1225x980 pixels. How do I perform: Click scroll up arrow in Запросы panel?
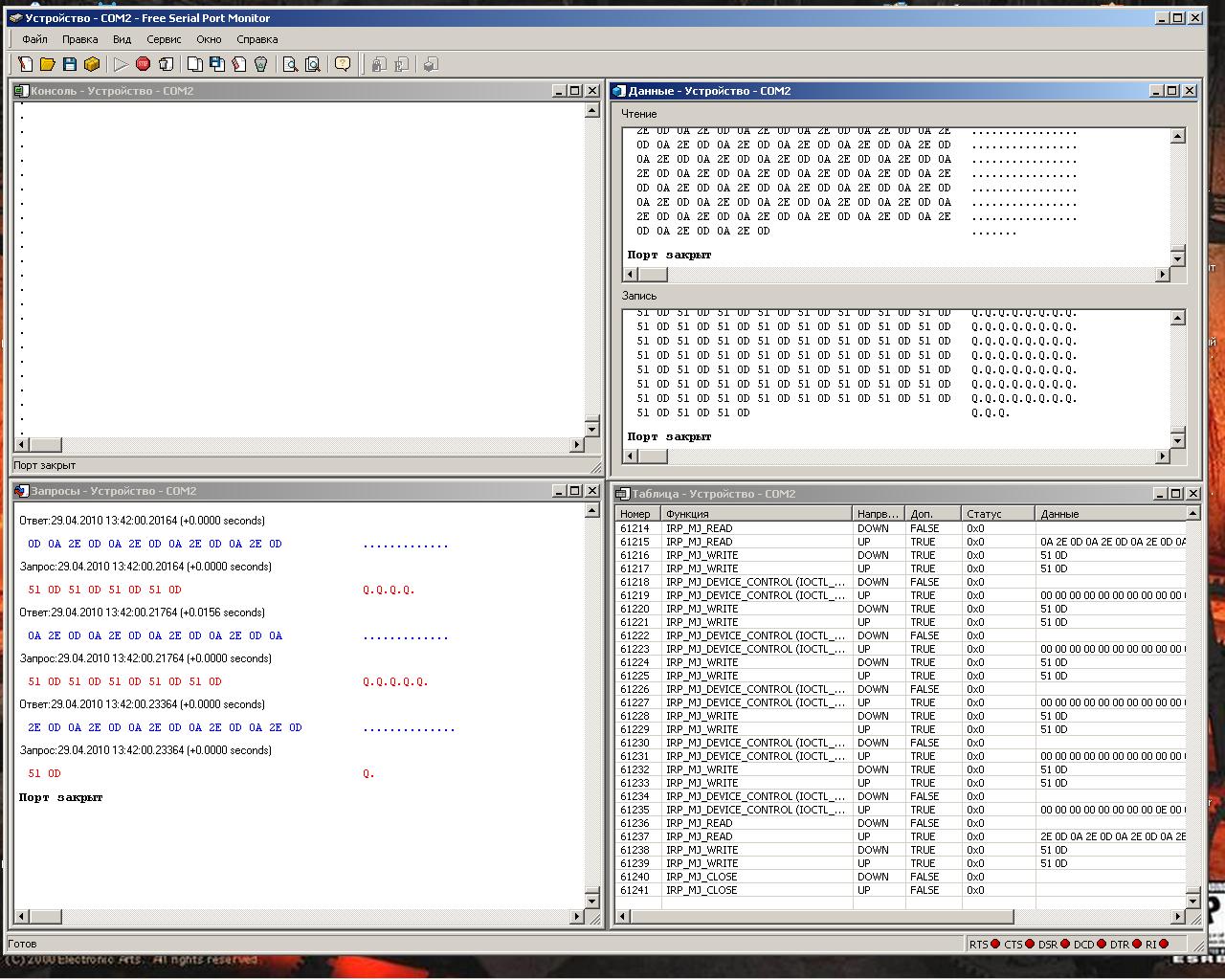coord(591,511)
